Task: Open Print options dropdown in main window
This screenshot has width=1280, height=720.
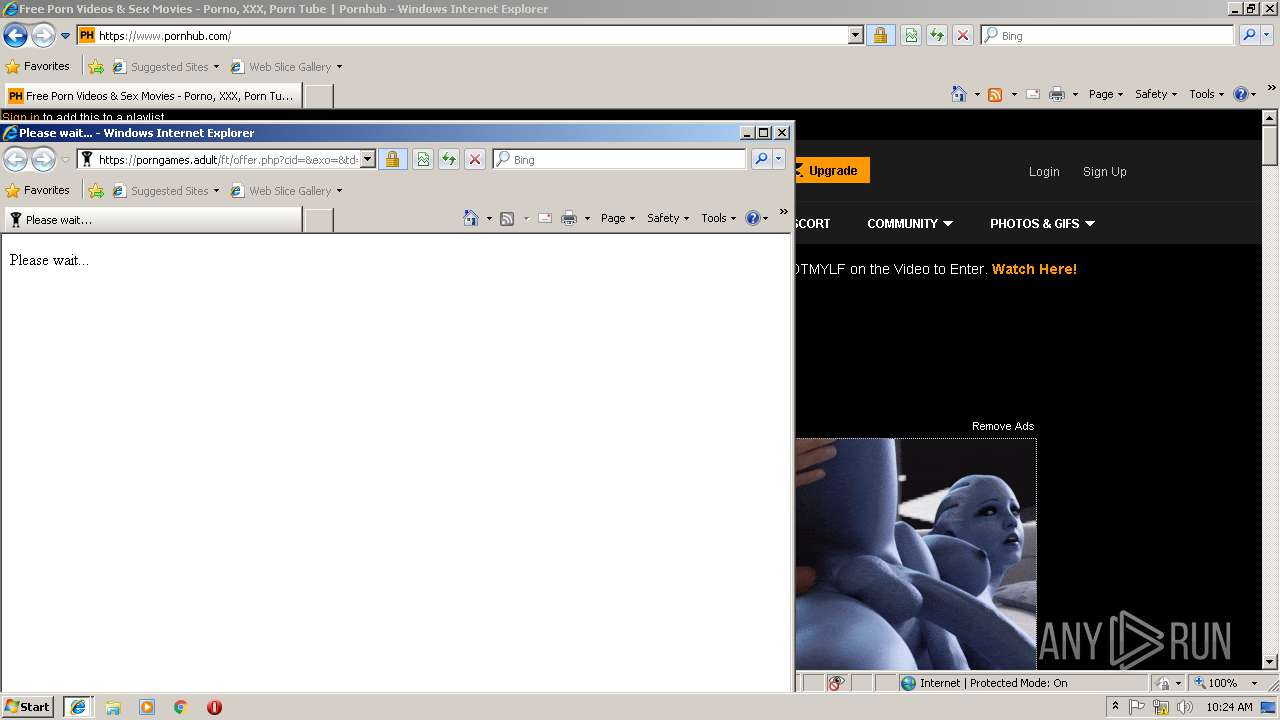Action: 1075,94
